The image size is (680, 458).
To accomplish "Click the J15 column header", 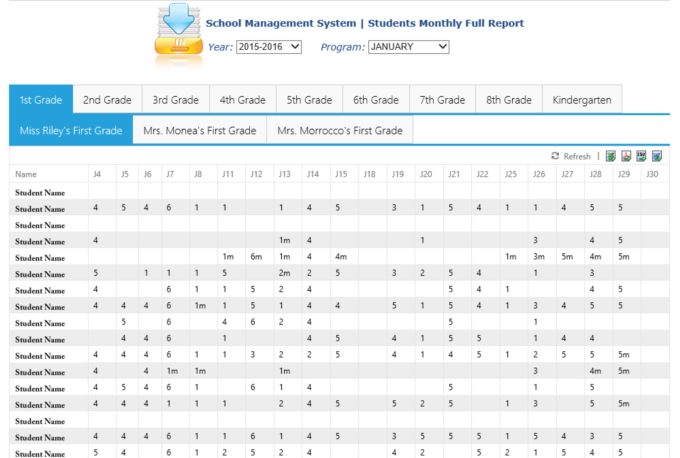I will pos(341,174).
